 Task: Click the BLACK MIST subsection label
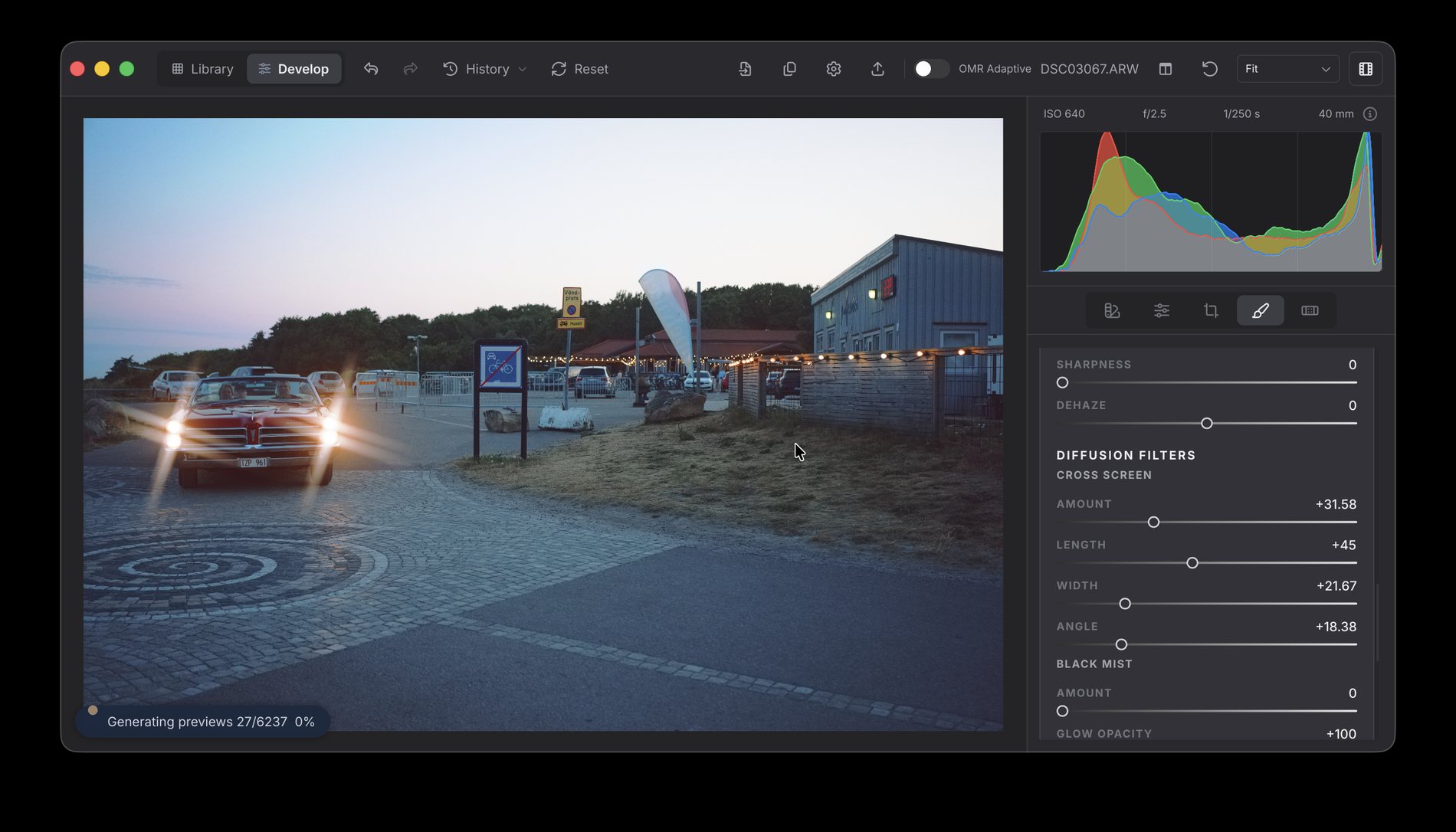pos(1094,664)
